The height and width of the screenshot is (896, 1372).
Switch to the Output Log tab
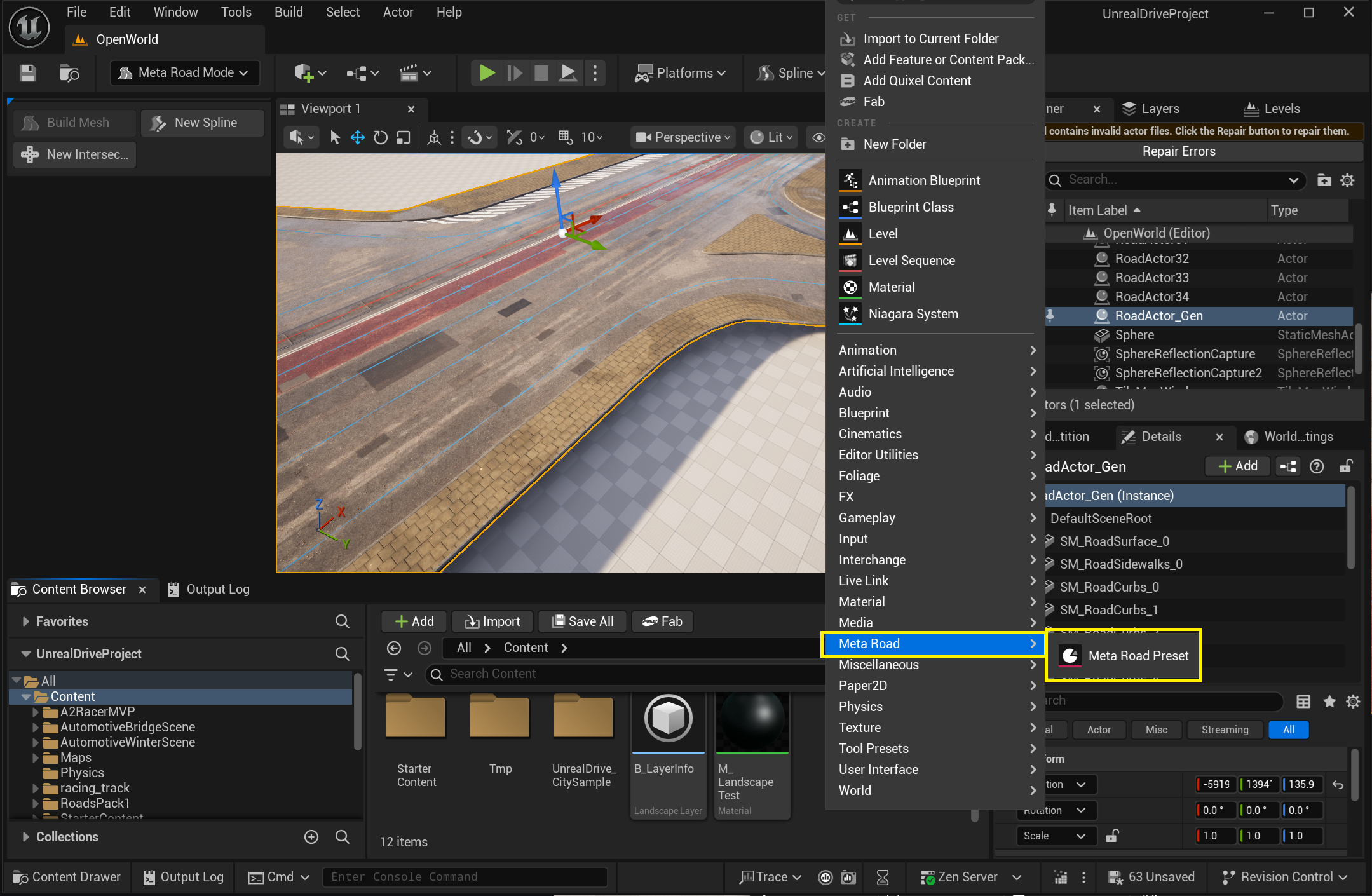tap(208, 590)
